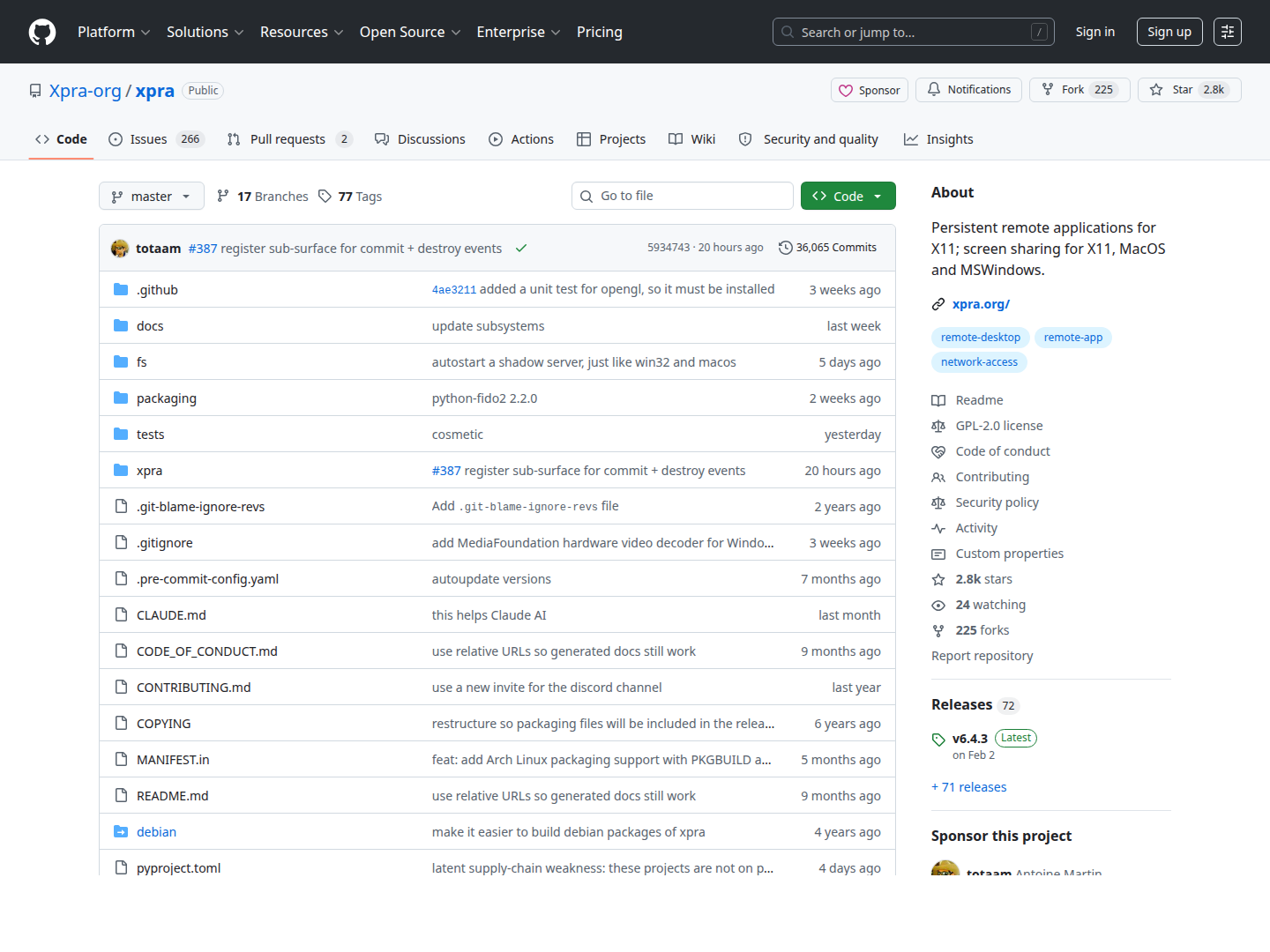Screen dimensions: 1270x952
Task: View the 77 Tags link
Action: [x=350, y=197]
